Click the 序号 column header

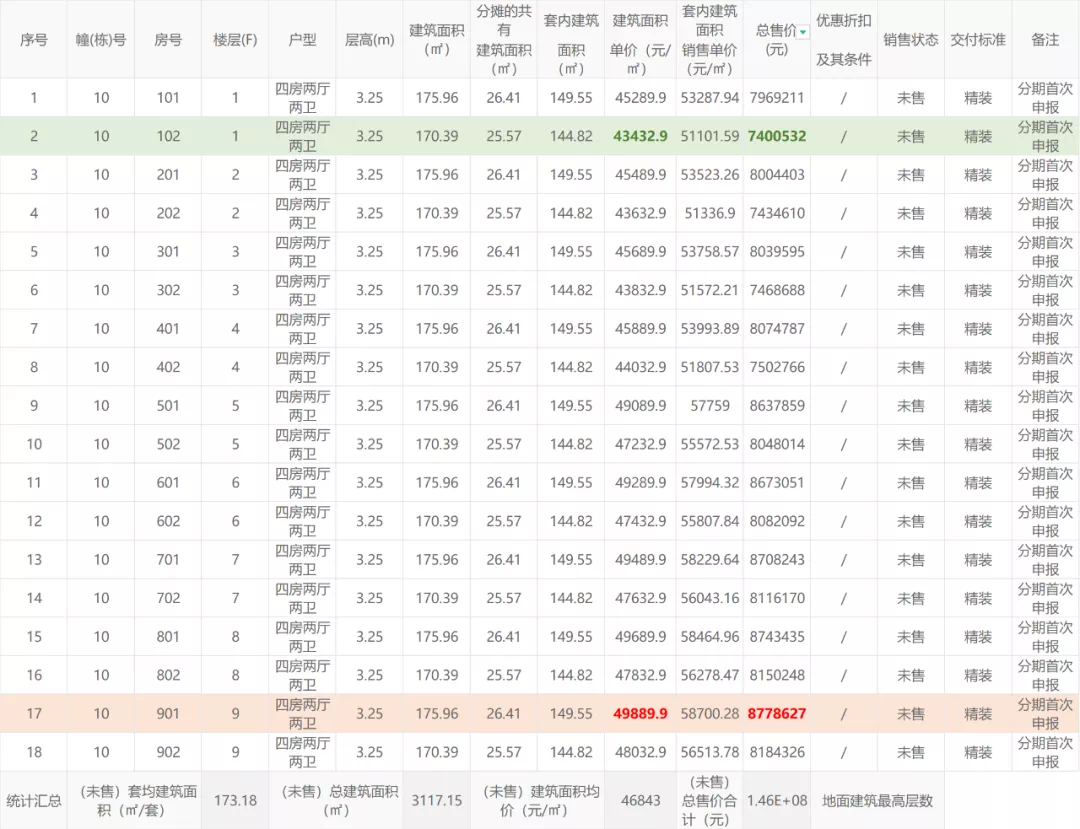coord(34,40)
